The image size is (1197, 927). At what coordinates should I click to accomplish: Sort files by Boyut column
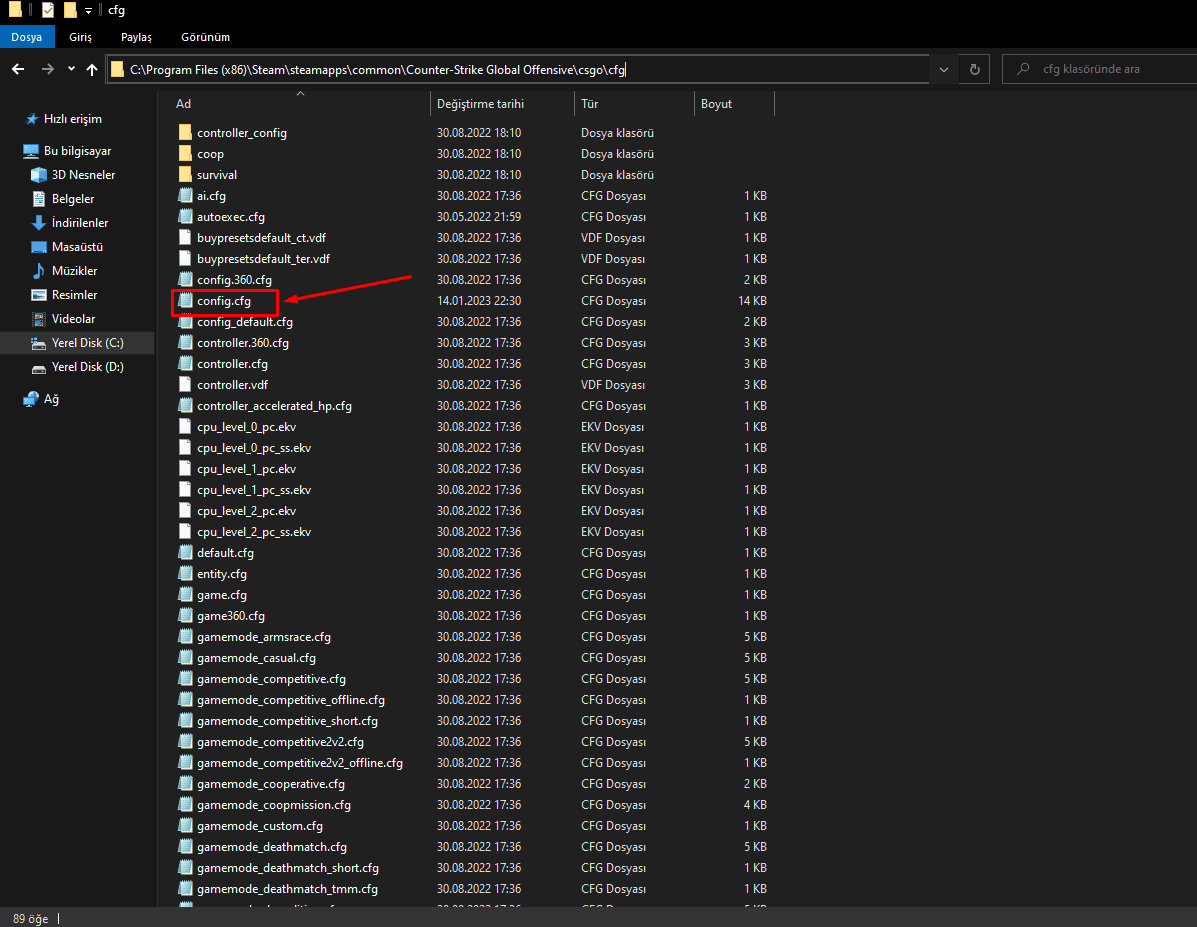[716, 104]
